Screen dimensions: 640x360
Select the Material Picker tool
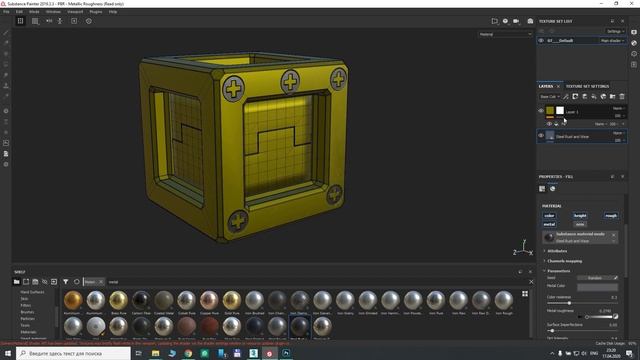(x=6, y=96)
